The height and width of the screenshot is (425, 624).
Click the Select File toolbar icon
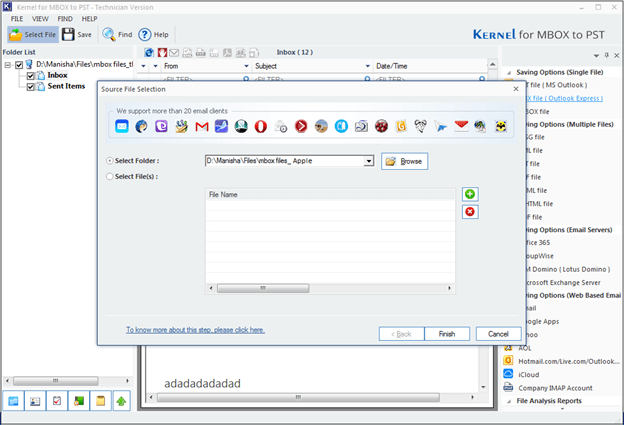[16, 35]
